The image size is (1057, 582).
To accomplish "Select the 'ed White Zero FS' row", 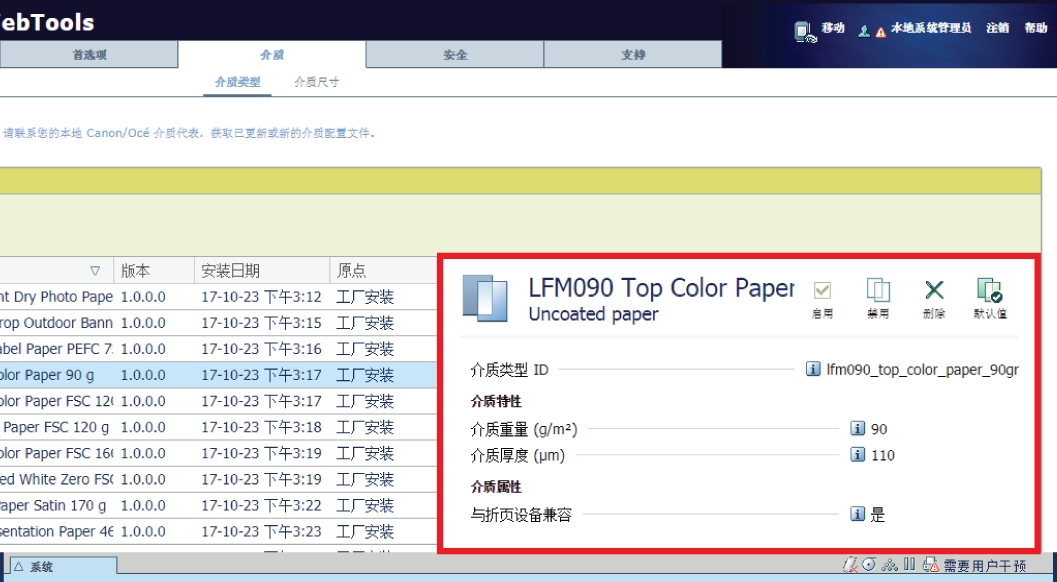I will [218, 479].
